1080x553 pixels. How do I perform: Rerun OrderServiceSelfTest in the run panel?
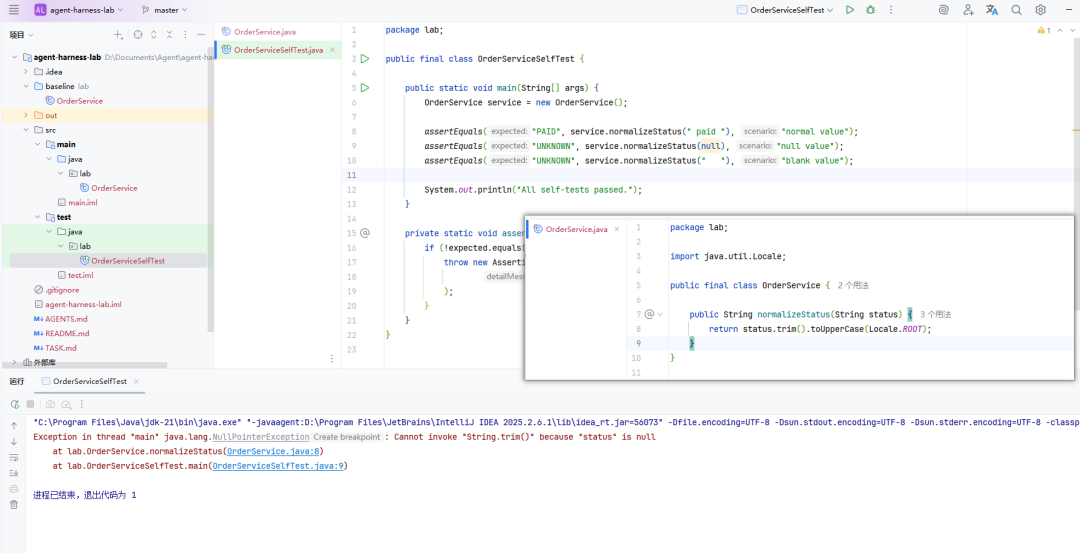pyautogui.click(x=14, y=404)
